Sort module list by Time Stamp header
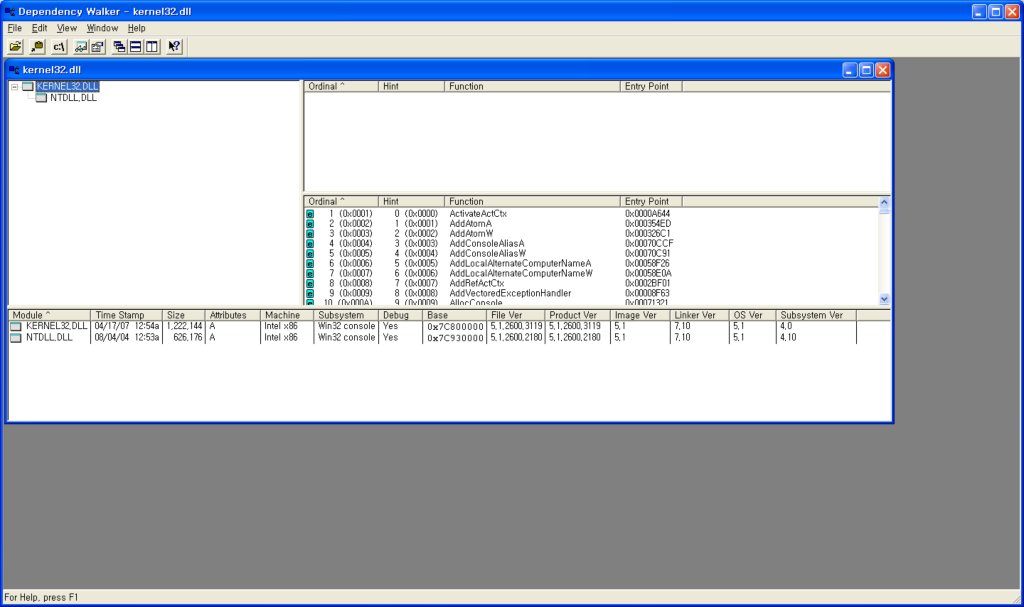The width and height of the screenshot is (1024, 607). [126, 315]
